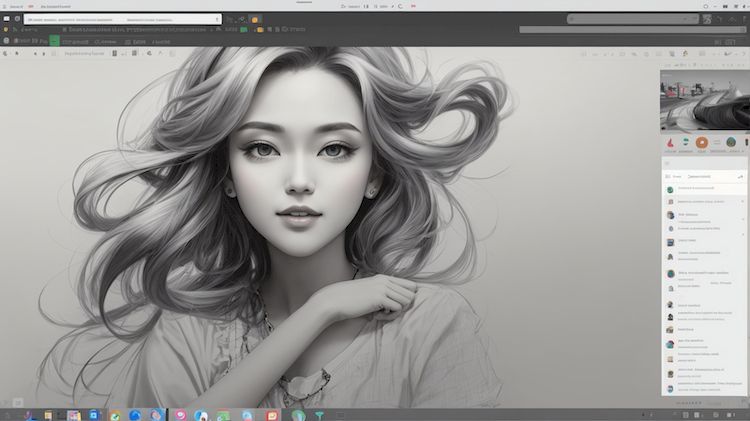750x421 pixels.
Task: Click the green square button in the dark toolbar
Action: point(55,41)
